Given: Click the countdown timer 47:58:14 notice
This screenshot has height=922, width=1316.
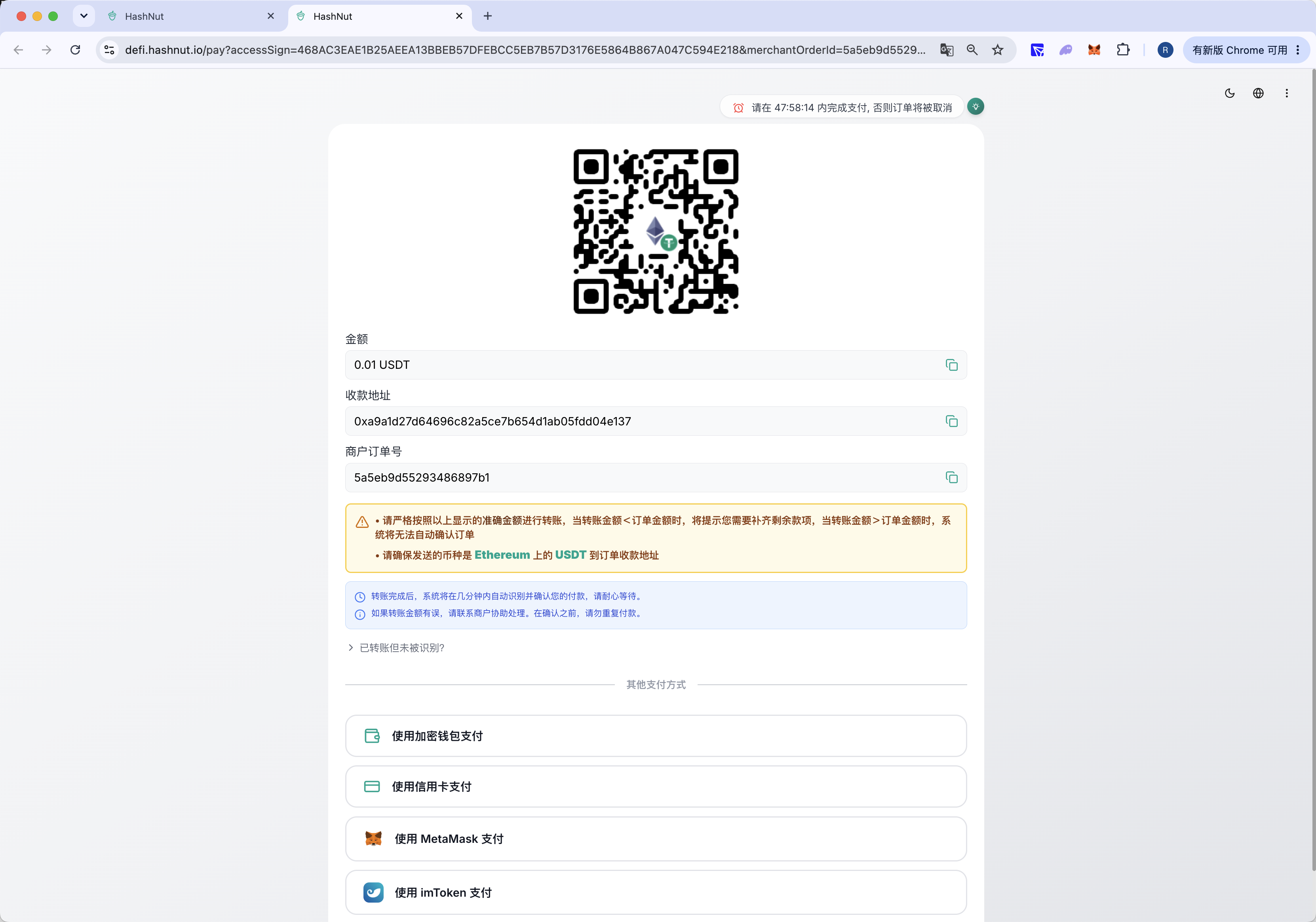Looking at the screenshot, I should pos(841,107).
